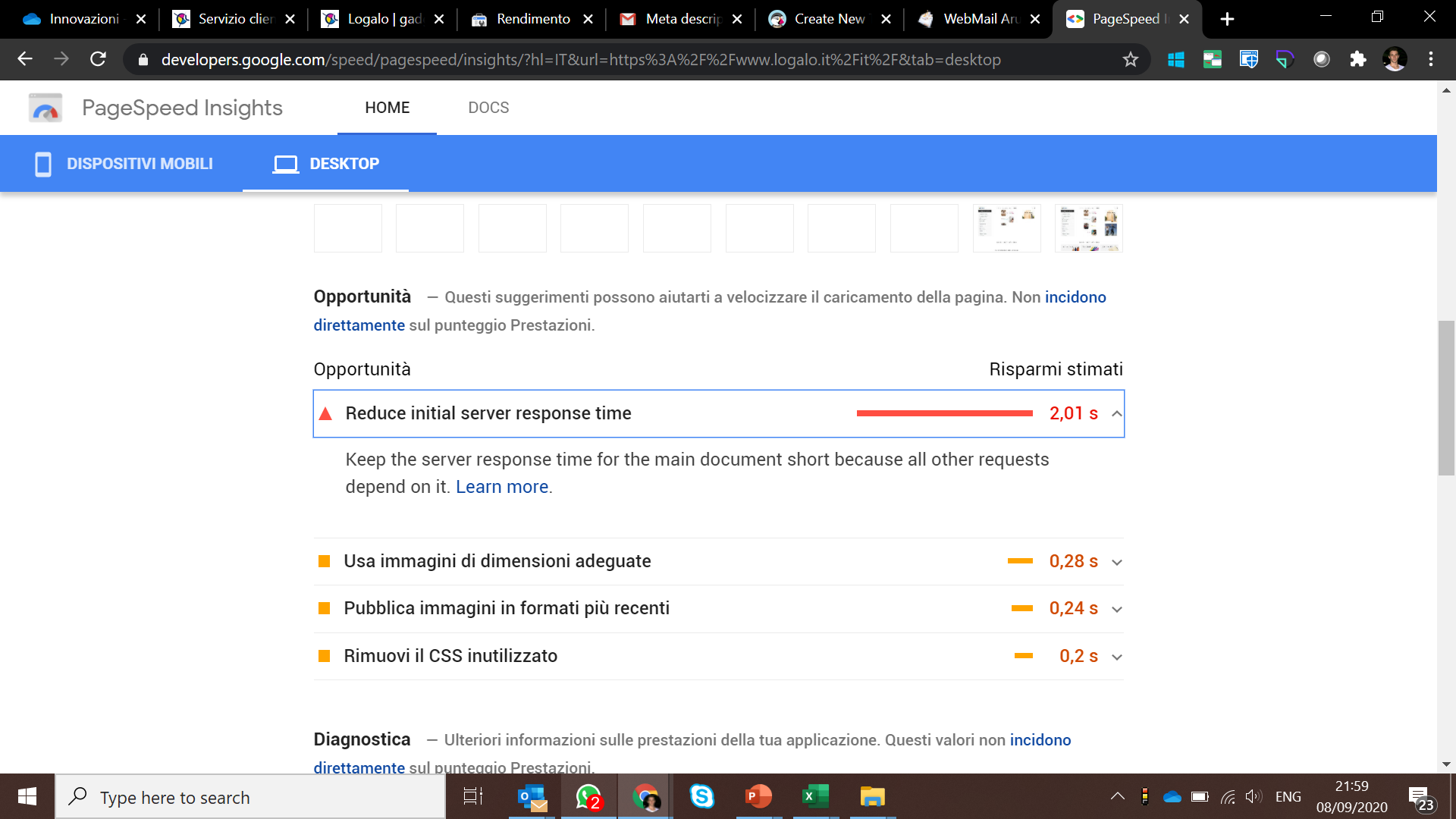Open Skype from the taskbar

click(x=701, y=796)
